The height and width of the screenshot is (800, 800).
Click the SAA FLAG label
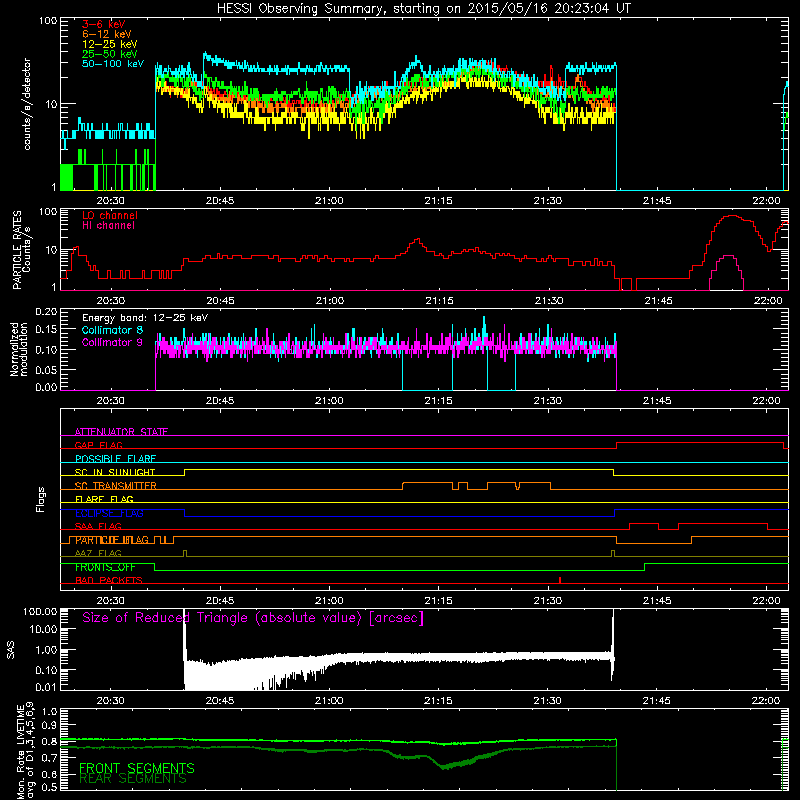[98, 526]
